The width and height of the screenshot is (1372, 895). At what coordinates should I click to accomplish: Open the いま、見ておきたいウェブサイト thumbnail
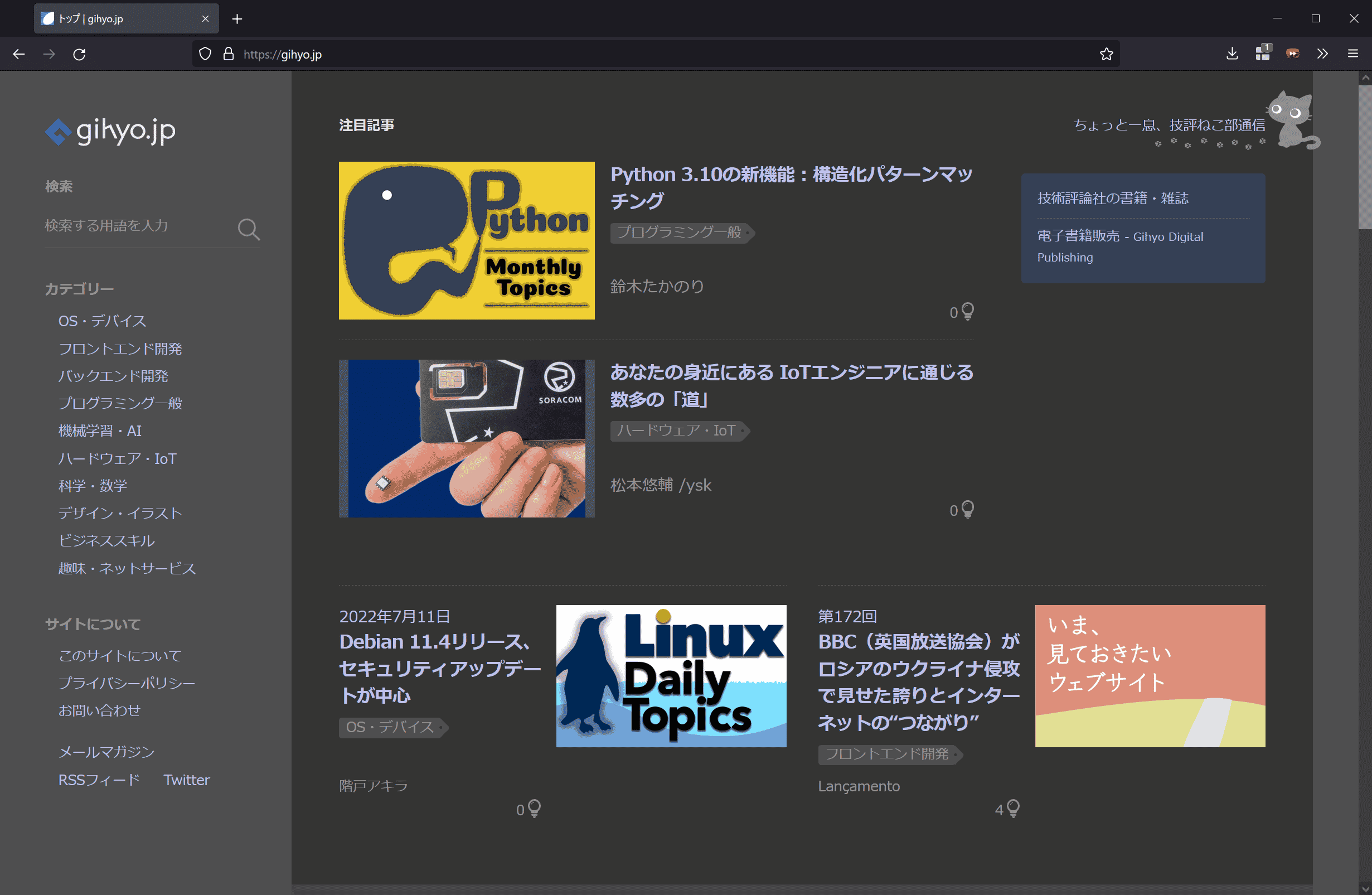click(1150, 676)
